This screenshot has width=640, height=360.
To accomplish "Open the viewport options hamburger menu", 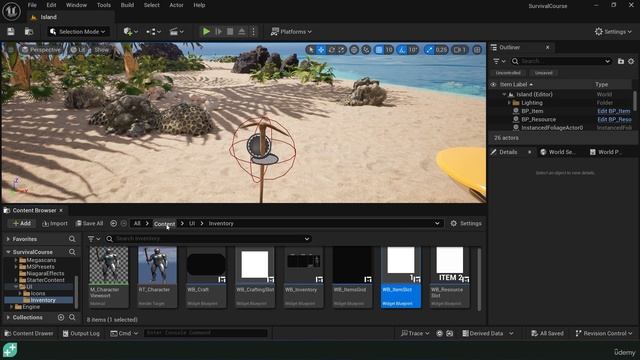I will [x=11, y=50].
